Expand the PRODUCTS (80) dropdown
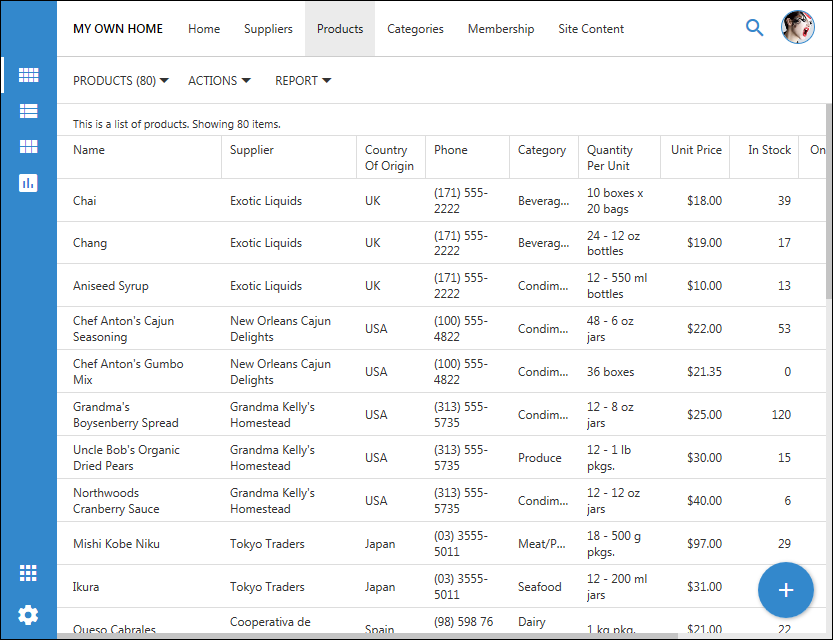Screen dimensions: 833x640 [x=121, y=80]
